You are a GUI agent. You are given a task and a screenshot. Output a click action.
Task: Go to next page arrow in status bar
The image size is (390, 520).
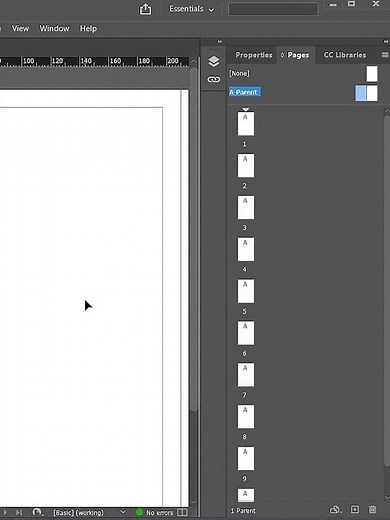point(5,512)
